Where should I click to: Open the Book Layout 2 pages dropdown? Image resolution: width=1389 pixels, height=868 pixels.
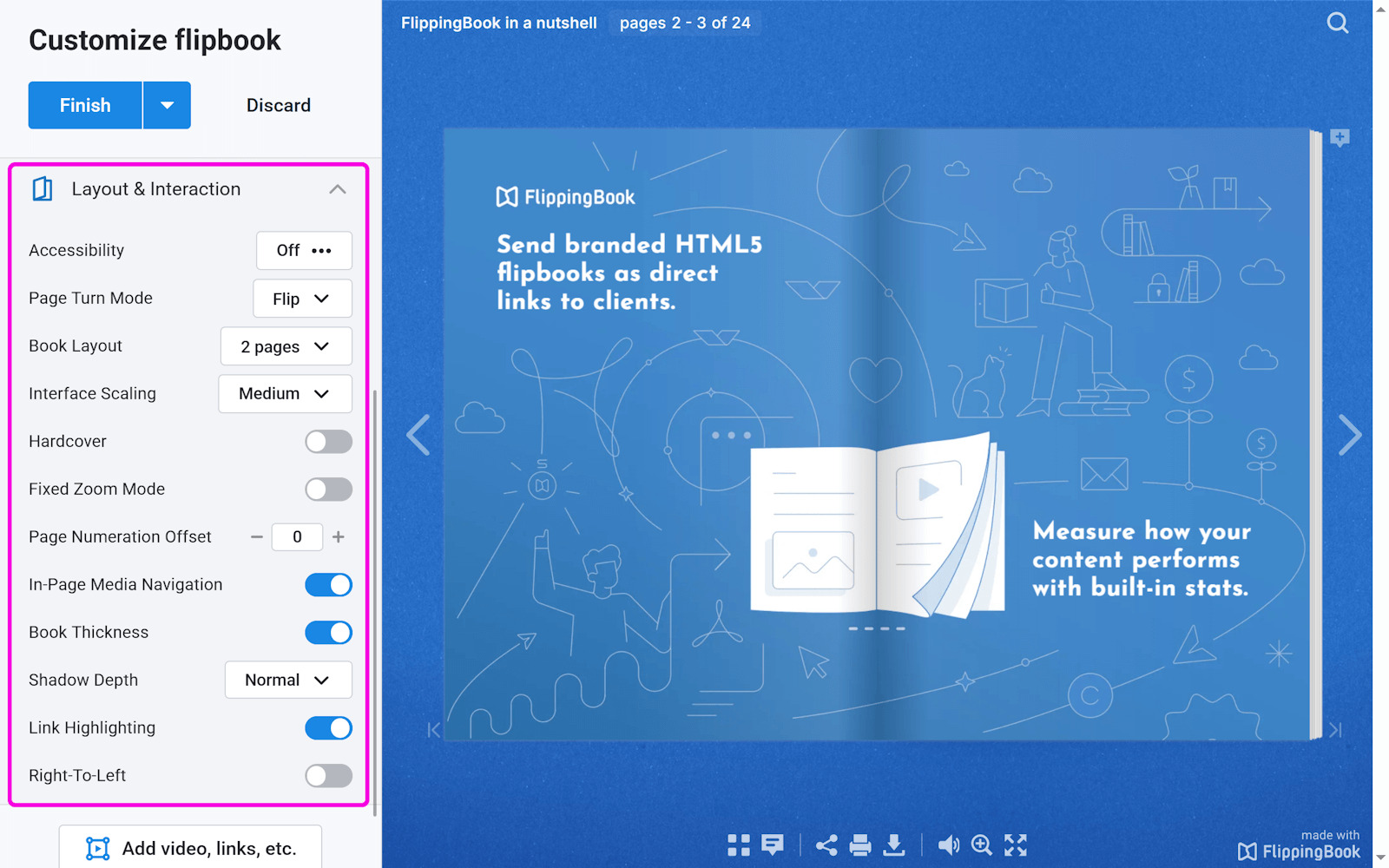tap(286, 346)
